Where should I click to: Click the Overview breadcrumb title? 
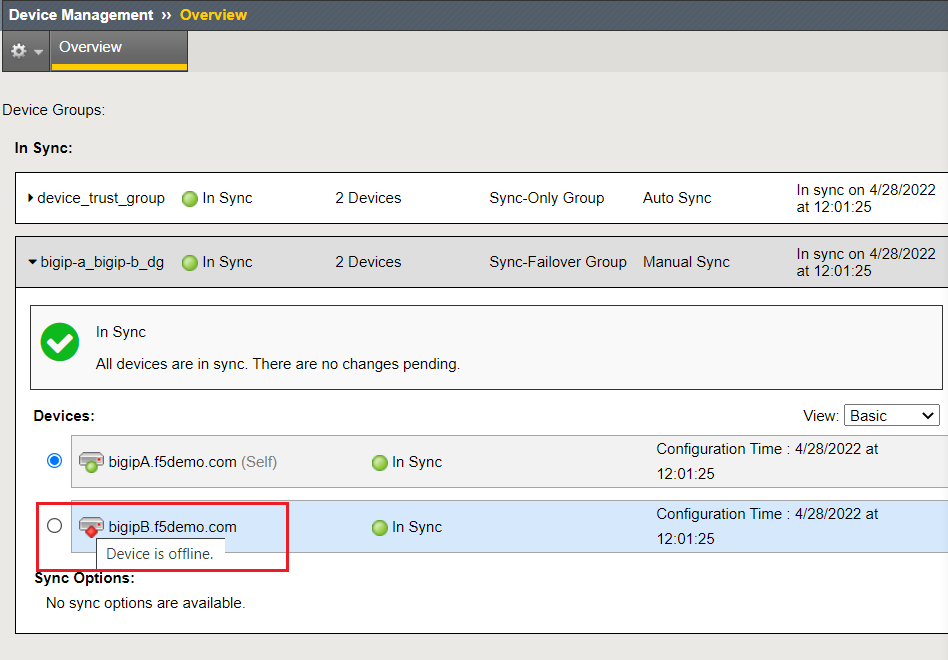click(x=213, y=15)
